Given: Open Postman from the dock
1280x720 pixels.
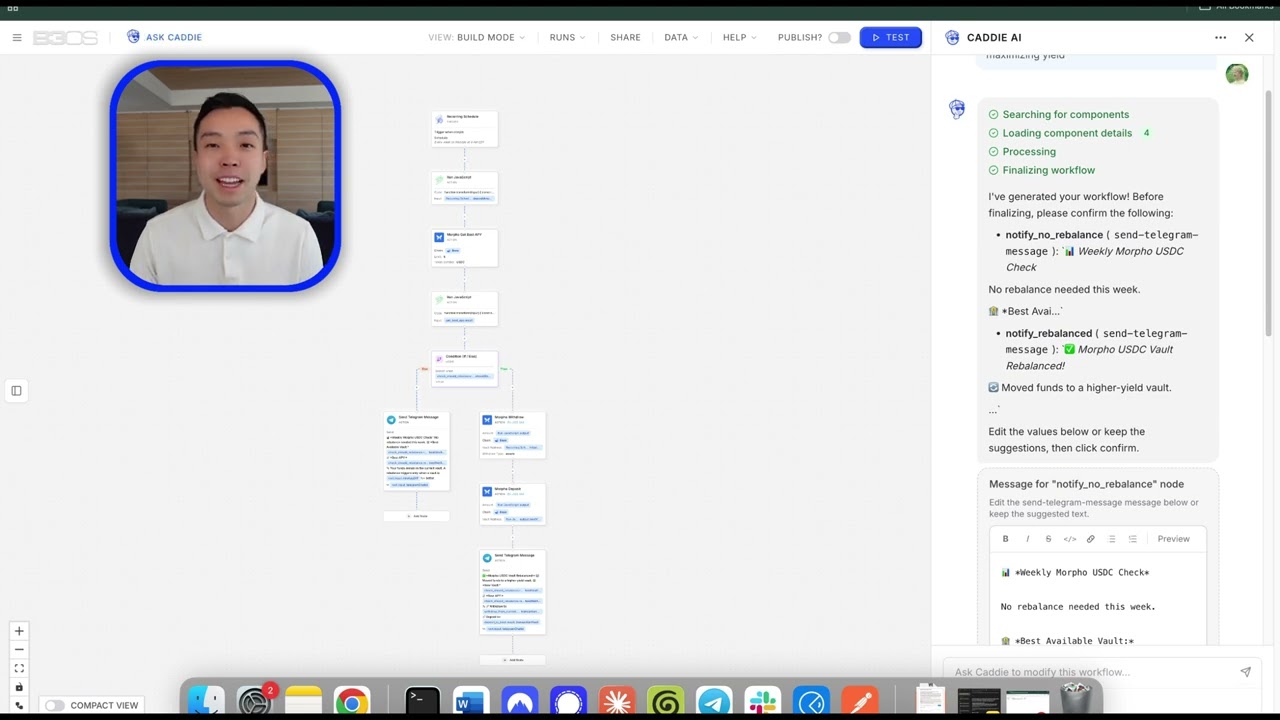Looking at the screenshot, I should pyautogui.click(x=859, y=702).
